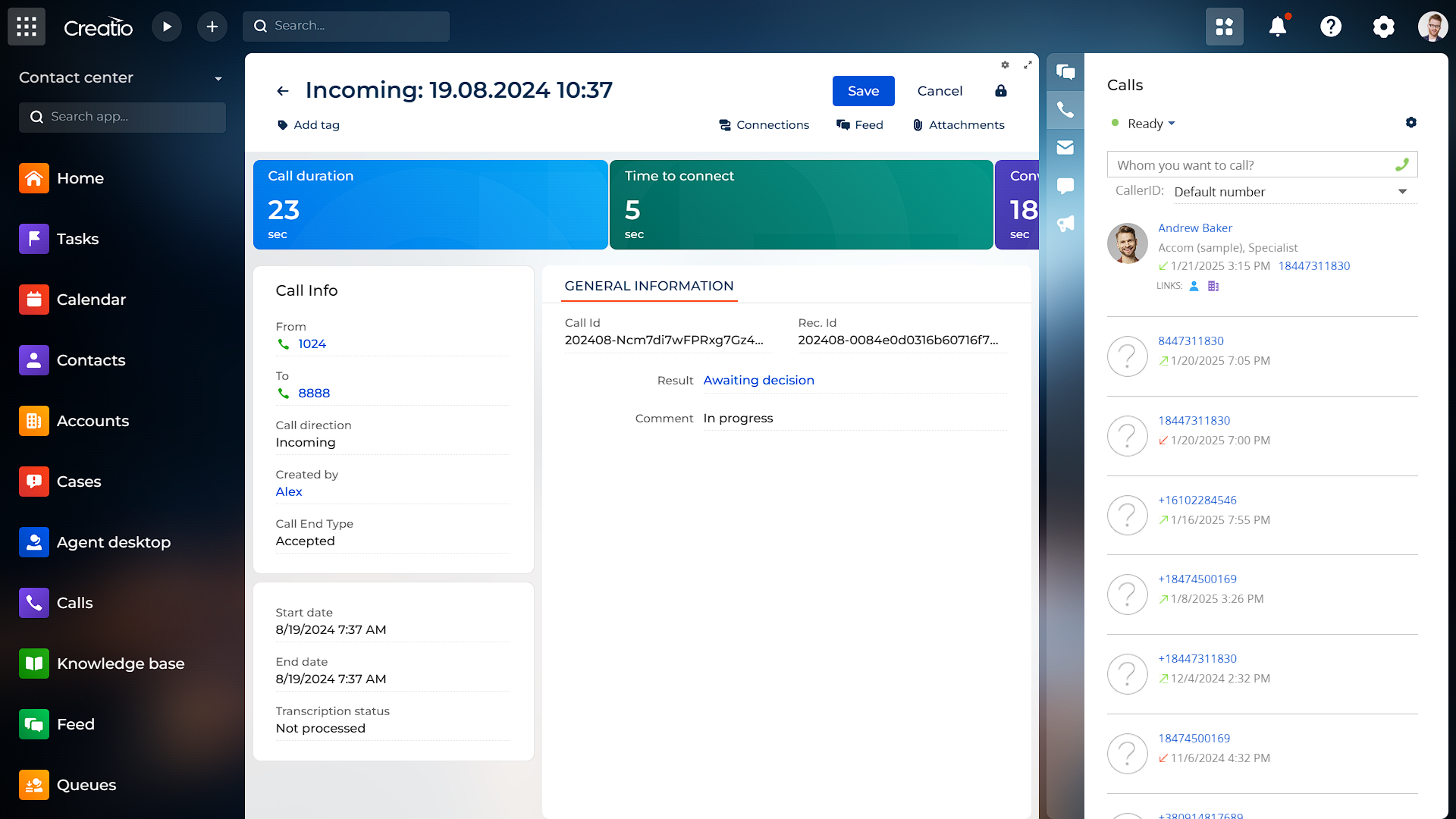Click the 18474500169 call from 11/6/2024

click(1194, 739)
